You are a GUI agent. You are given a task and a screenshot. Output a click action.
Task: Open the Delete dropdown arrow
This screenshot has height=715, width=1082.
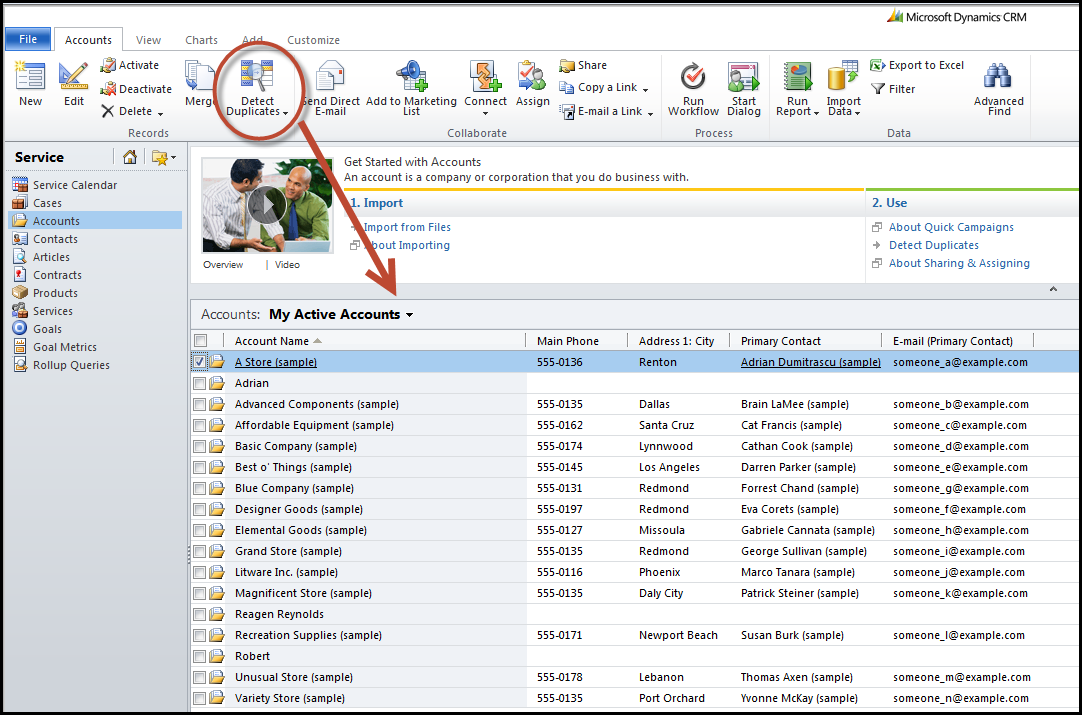[x=160, y=113]
